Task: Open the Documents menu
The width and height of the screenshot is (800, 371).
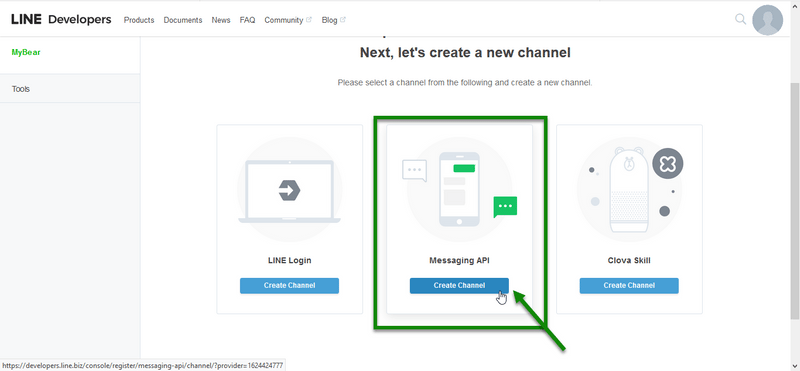Action: pyautogui.click(x=183, y=20)
